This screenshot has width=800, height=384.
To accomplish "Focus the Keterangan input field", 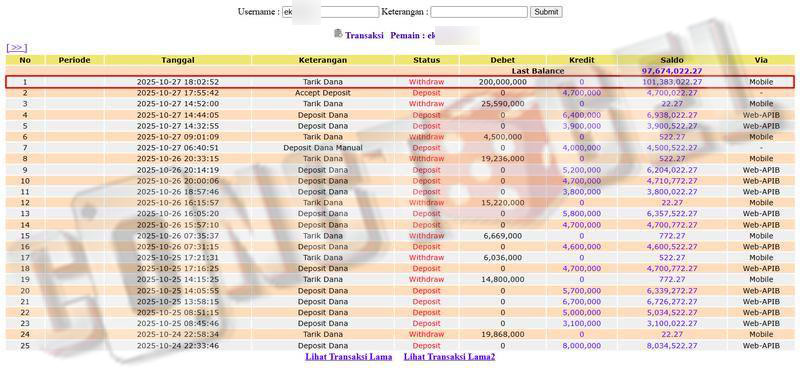I will 479,12.
